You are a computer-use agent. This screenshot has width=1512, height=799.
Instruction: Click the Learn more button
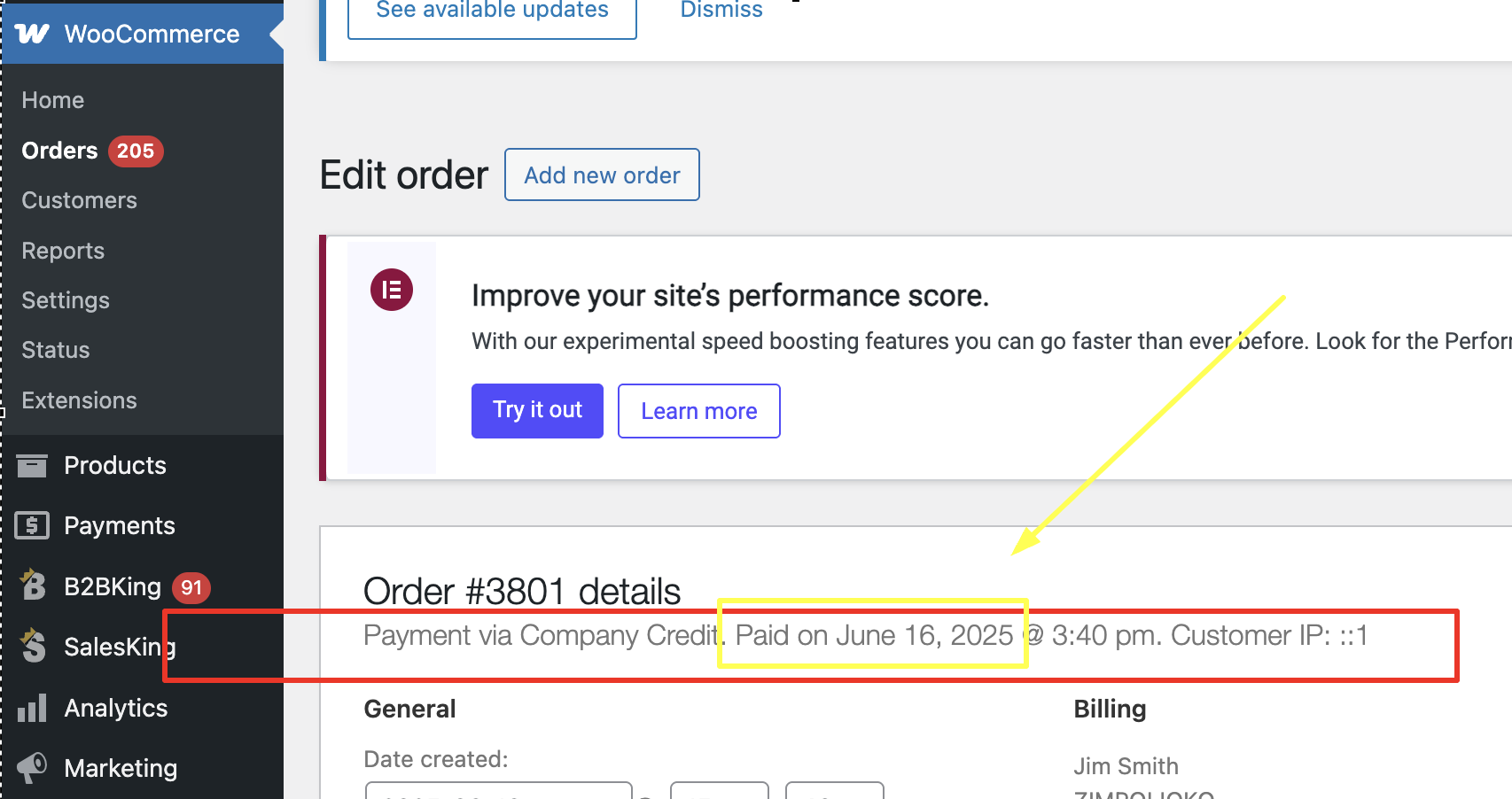[698, 410]
